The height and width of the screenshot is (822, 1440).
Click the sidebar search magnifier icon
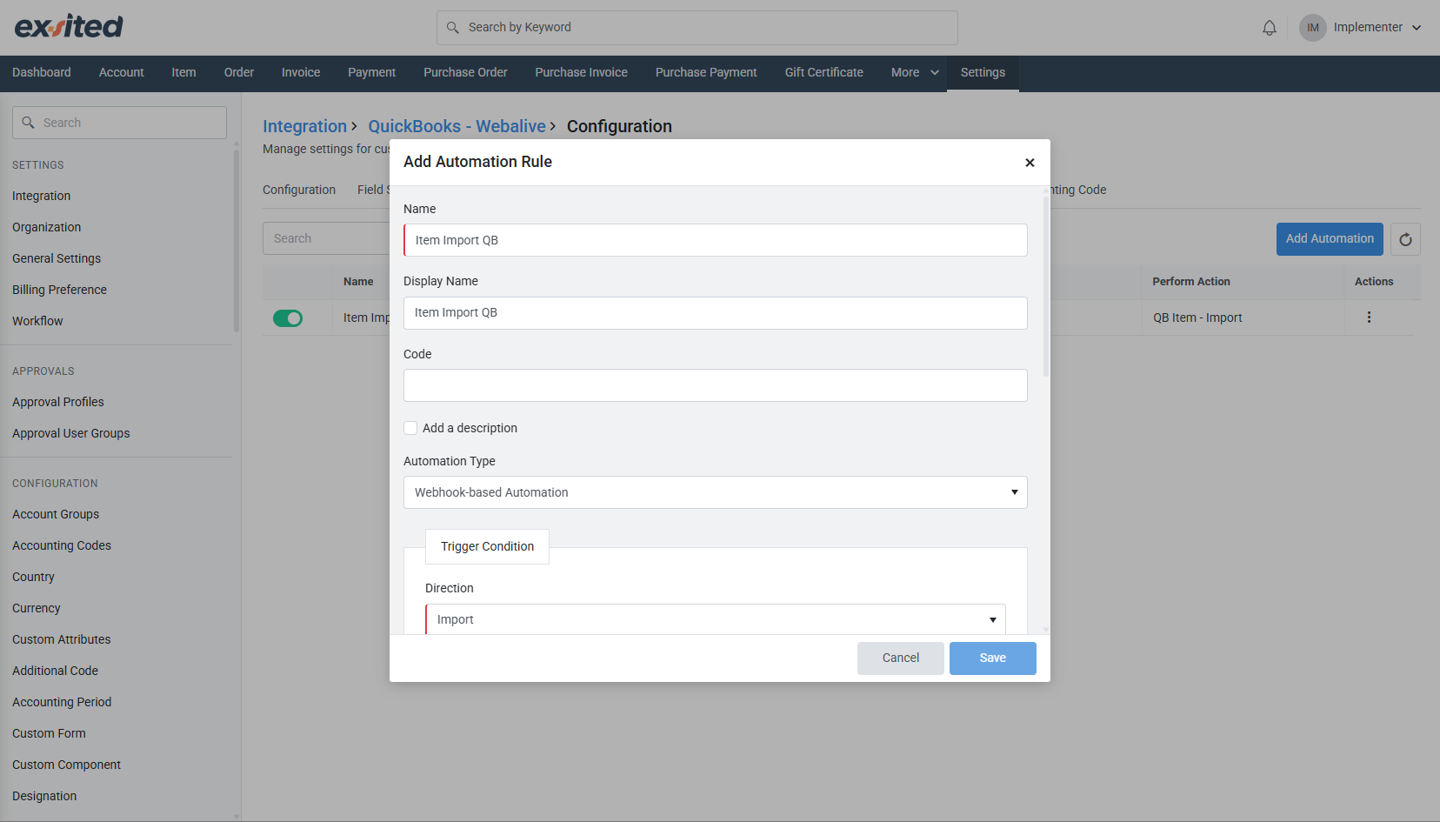point(28,123)
